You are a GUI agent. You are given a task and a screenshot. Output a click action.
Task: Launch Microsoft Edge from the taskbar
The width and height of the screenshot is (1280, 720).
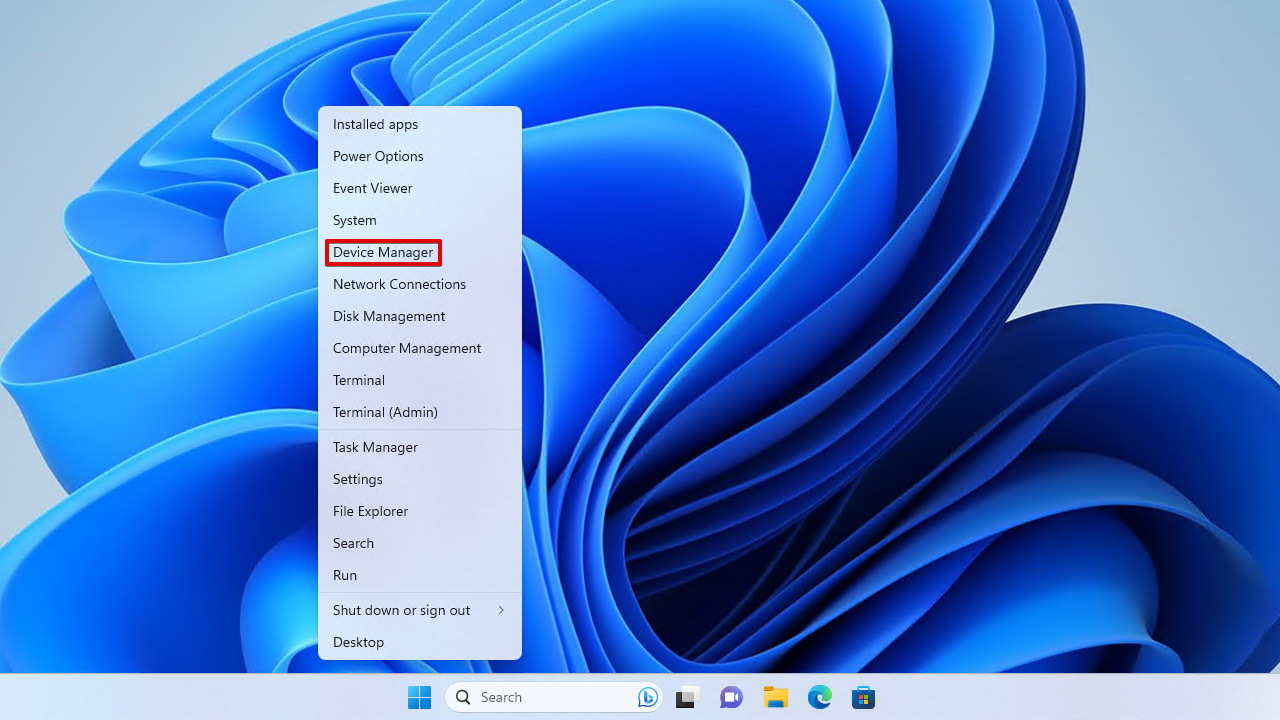820,697
